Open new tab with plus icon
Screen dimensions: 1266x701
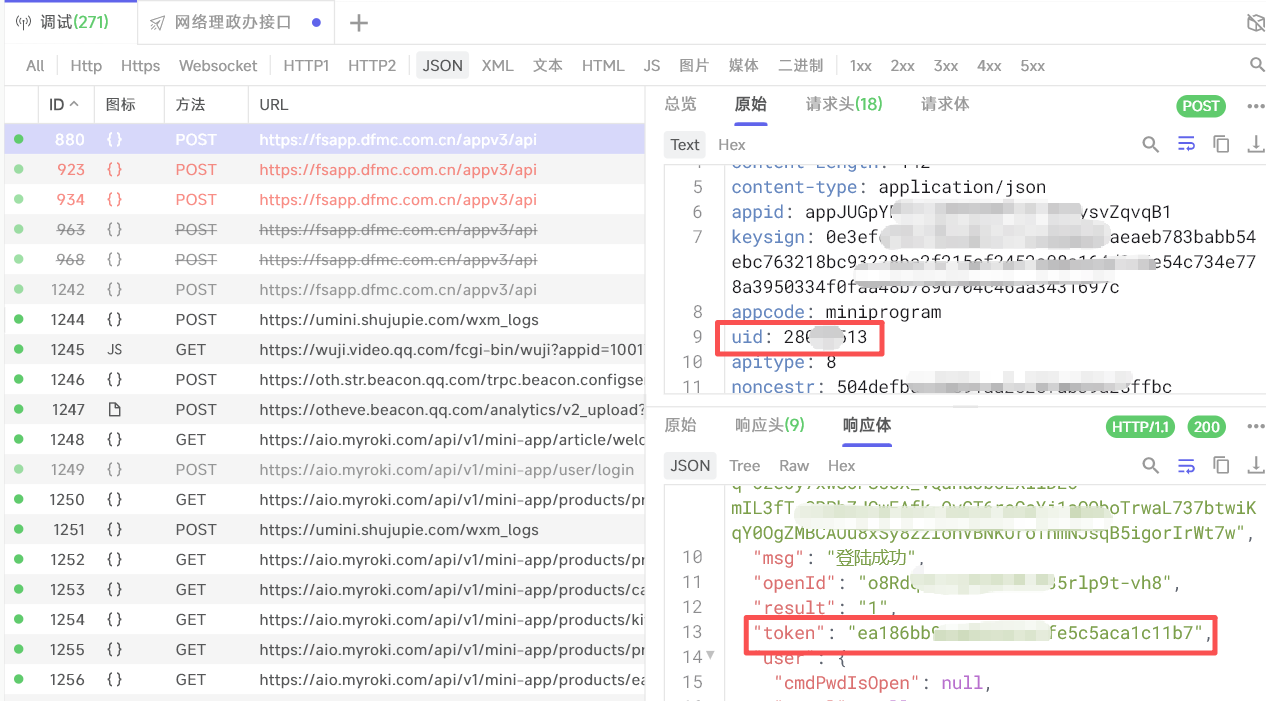pyautogui.click(x=359, y=23)
